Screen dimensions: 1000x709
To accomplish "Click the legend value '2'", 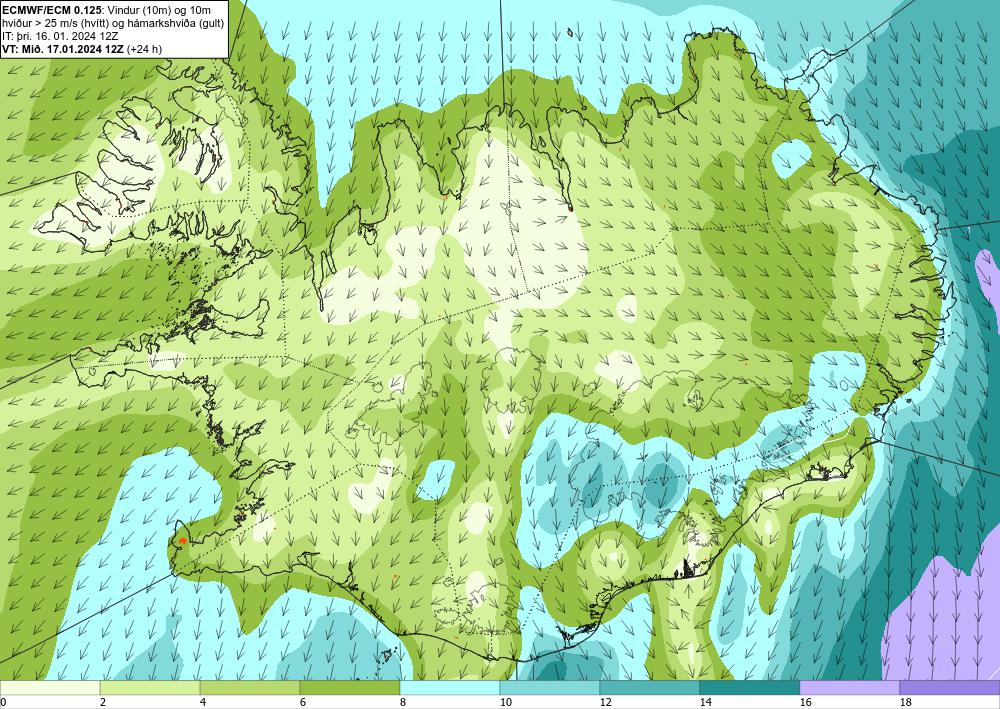I will [103, 703].
